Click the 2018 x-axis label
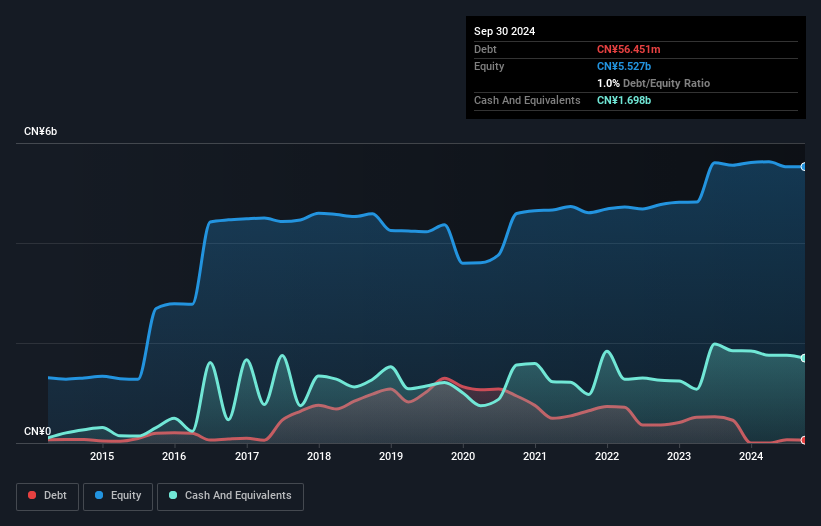The width and height of the screenshot is (821, 526). (319, 456)
